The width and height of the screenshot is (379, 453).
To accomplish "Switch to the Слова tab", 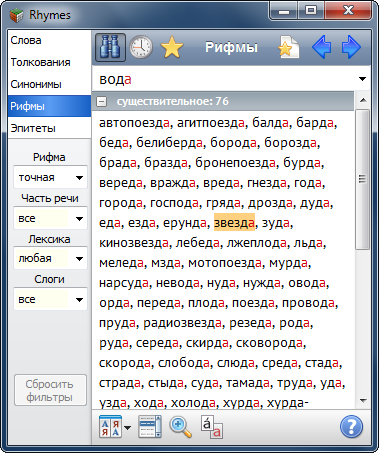I will [x=49, y=40].
